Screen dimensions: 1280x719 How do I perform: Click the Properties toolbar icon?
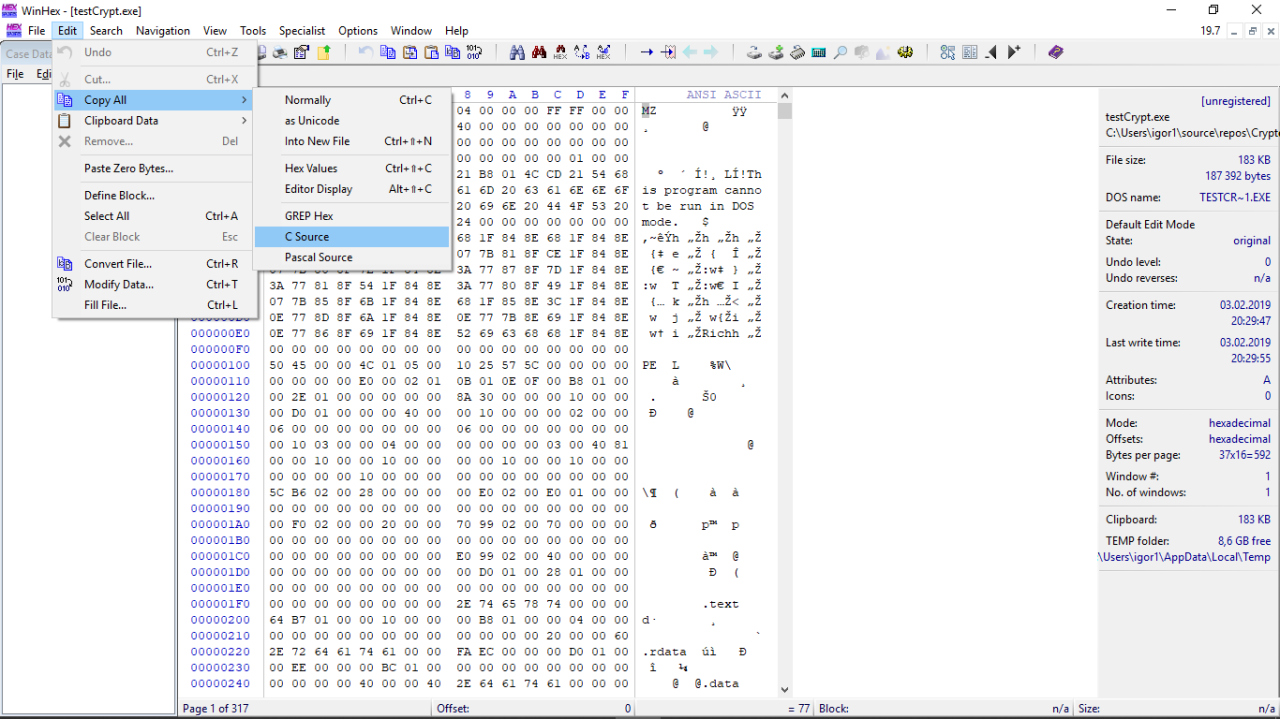(x=301, y=53)
